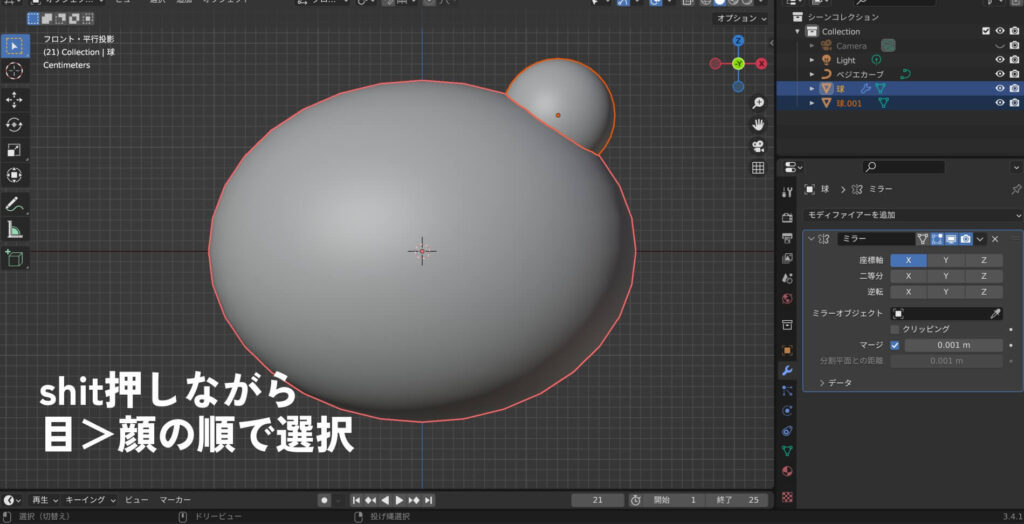
Task: Activate the Rotate tool
Action: 15,125
